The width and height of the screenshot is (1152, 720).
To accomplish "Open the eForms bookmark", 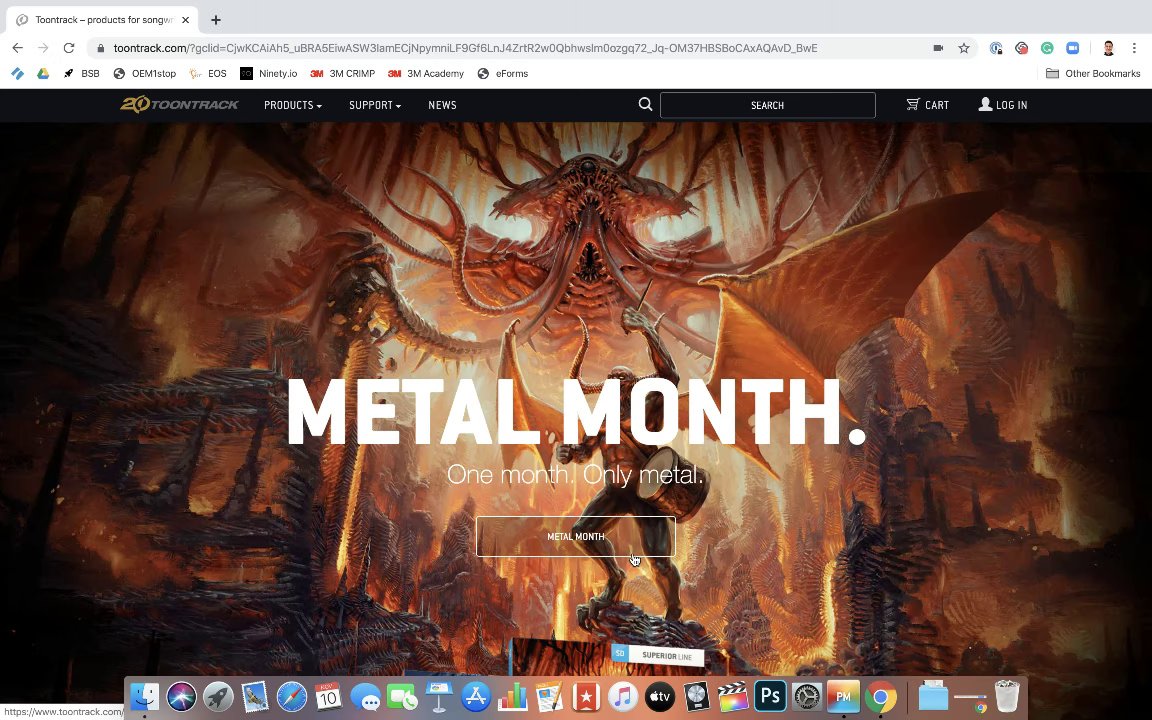I will tap(503, 73).
